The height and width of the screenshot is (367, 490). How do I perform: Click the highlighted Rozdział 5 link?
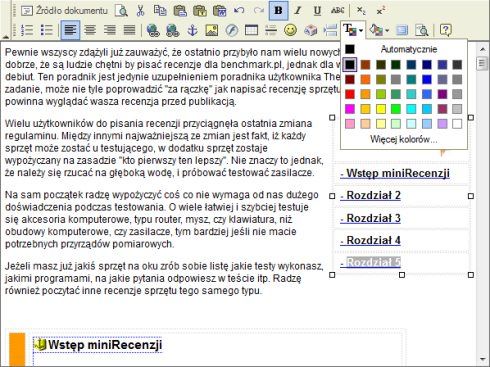[x=370, y=263]
